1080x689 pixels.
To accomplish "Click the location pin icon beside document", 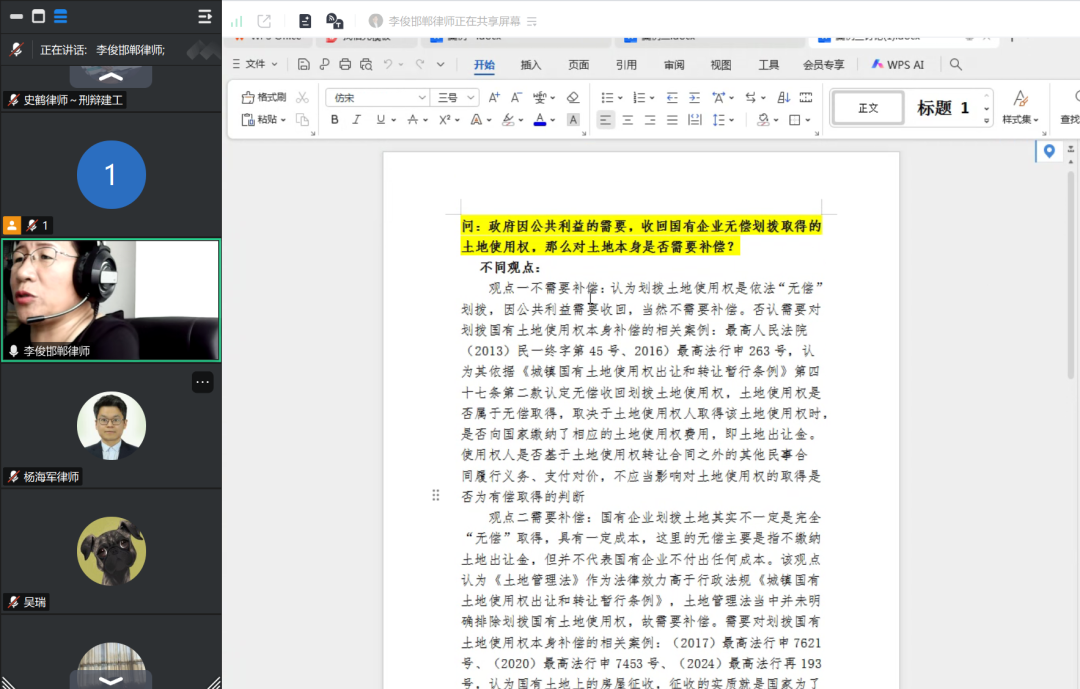I will tap(1049, 151).
